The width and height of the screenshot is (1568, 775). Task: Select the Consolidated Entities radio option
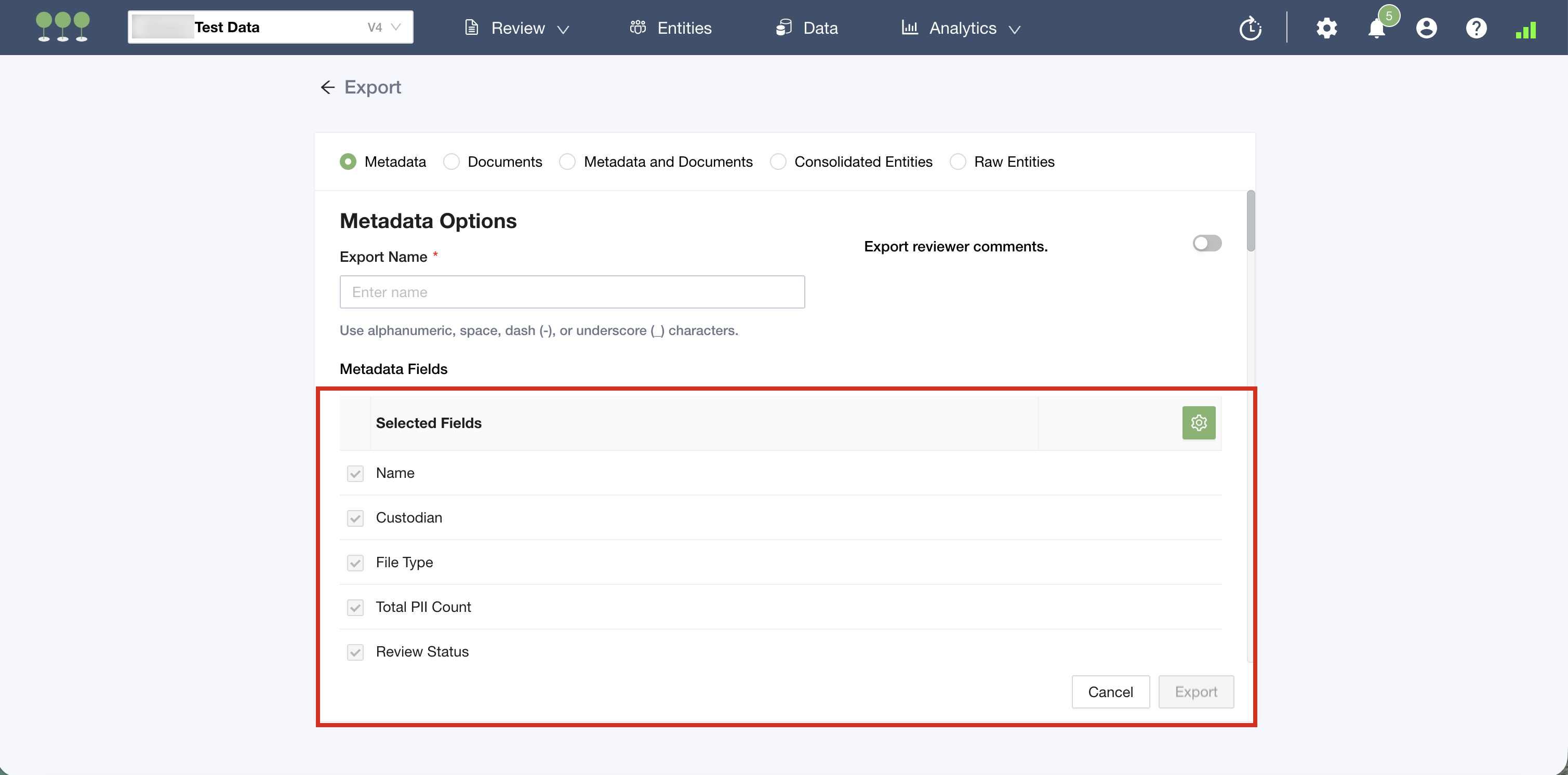pos(777,162)
